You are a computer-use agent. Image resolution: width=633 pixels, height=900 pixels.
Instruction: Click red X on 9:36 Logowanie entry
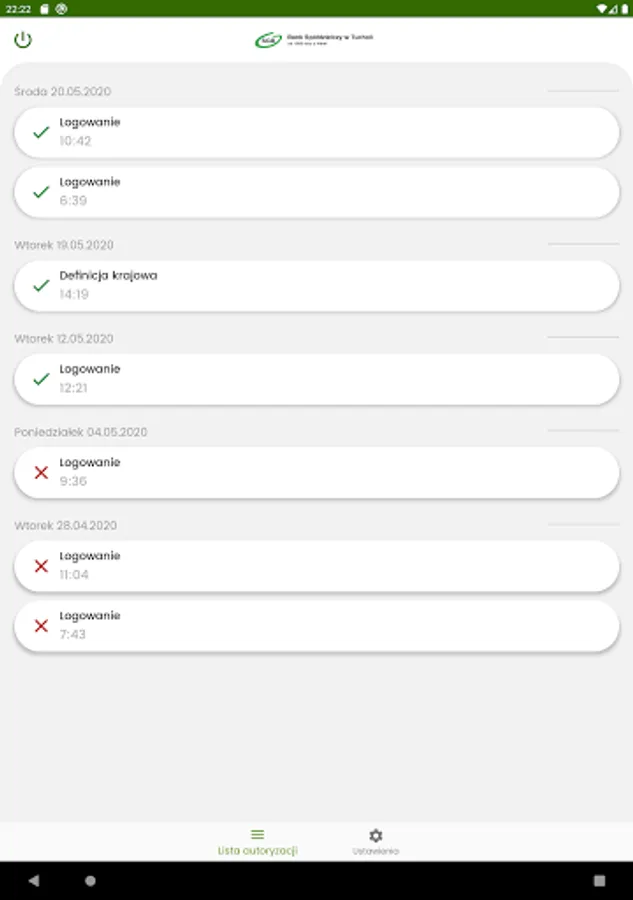pyautogui.click(x=41, y=472)
